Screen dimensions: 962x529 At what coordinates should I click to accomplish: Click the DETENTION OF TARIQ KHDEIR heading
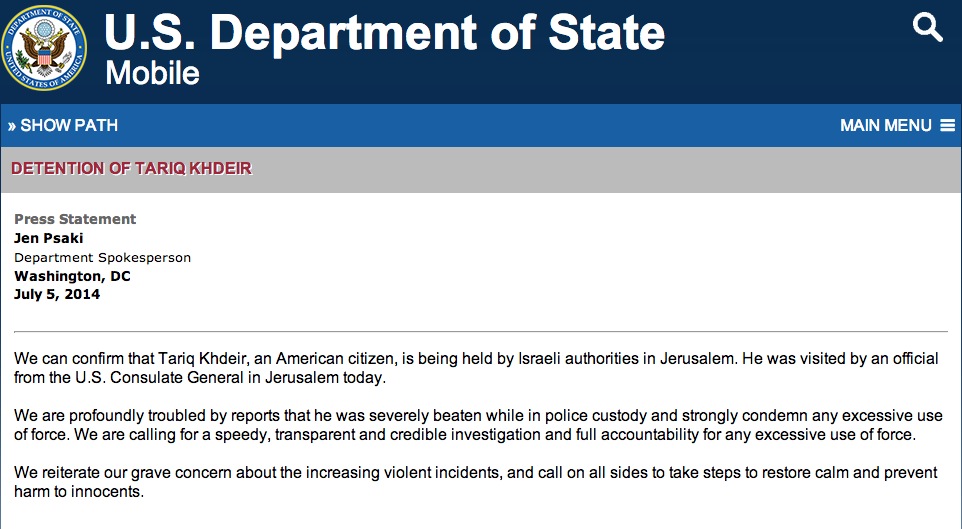(131, 168)
